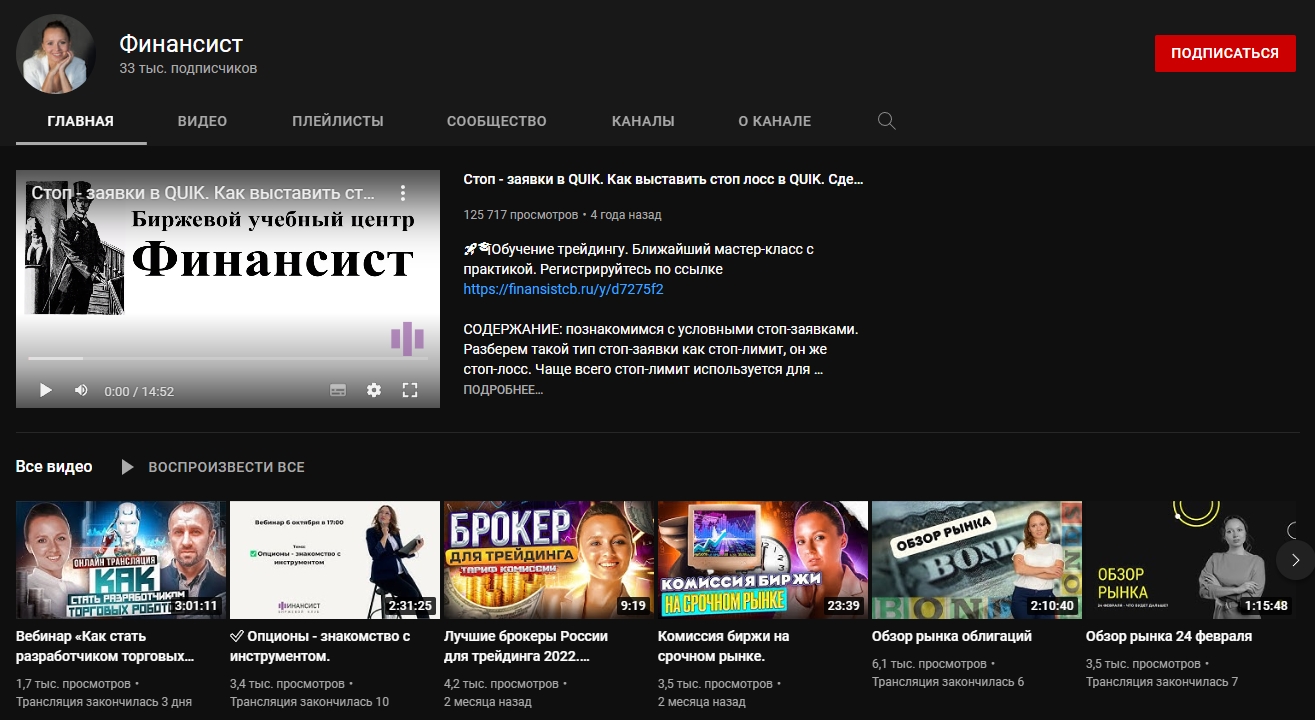Open thumbnail for trading robots webinar

[x=120, y=560]
